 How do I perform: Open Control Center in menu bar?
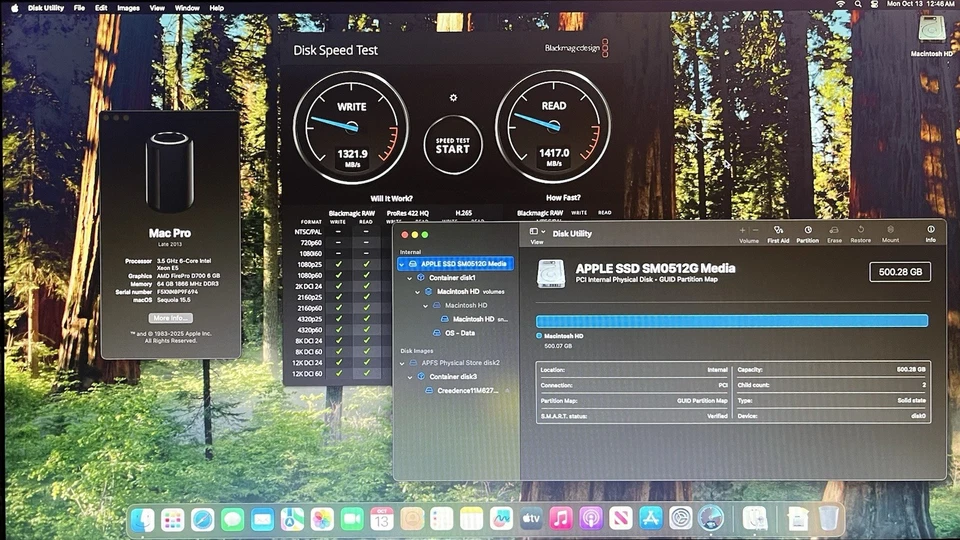[x=874, y=4]
